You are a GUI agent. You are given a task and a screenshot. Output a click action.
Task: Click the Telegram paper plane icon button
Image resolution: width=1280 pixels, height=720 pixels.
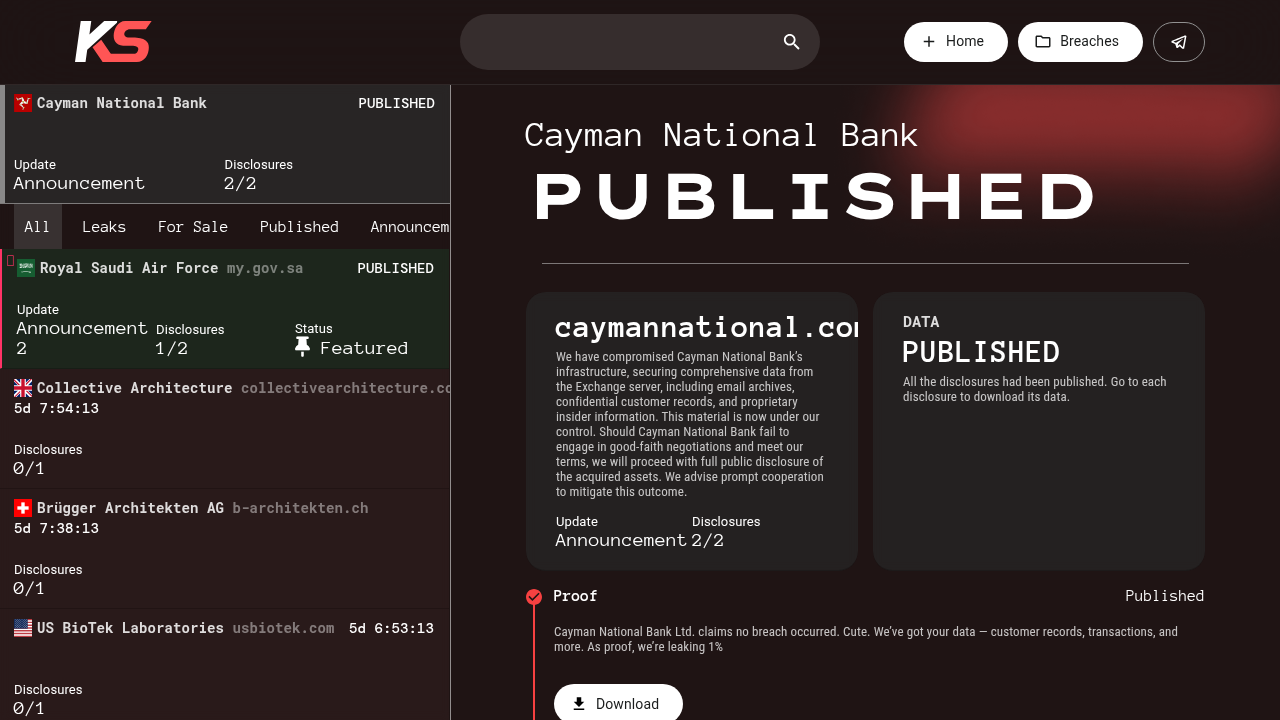[1179, 42]
